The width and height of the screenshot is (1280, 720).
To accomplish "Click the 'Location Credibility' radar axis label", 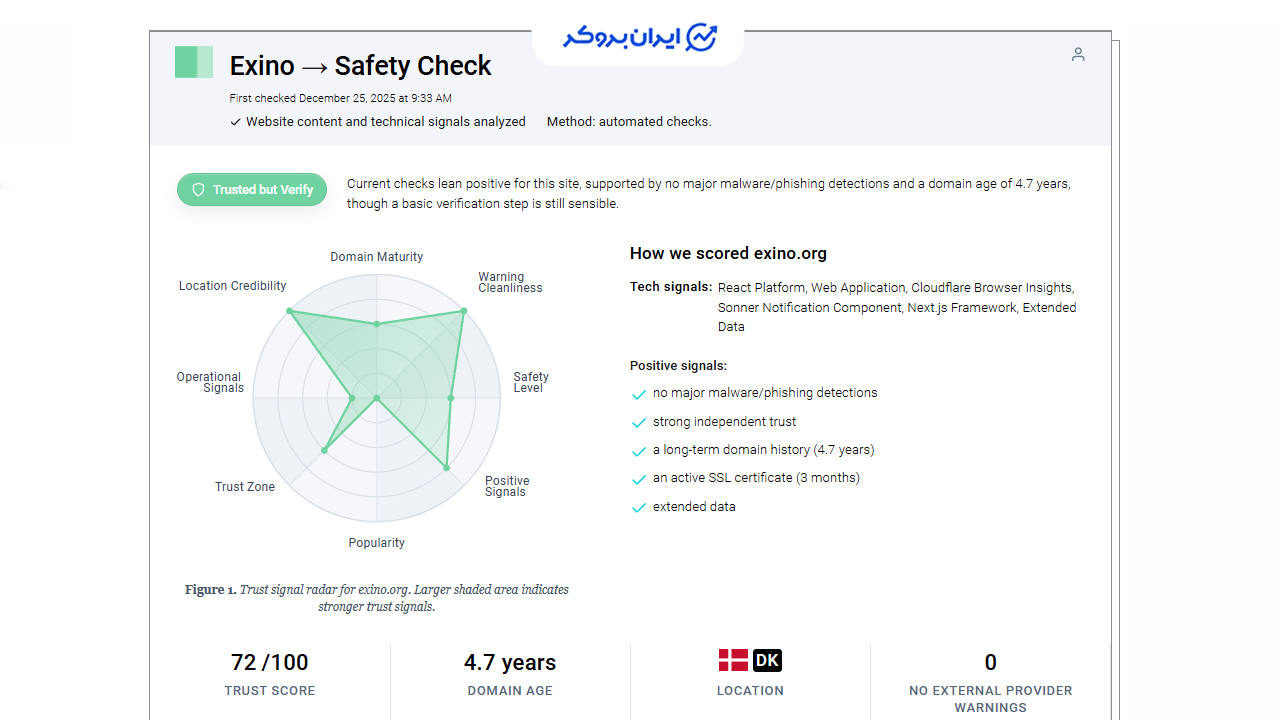I will pos(233,286).
